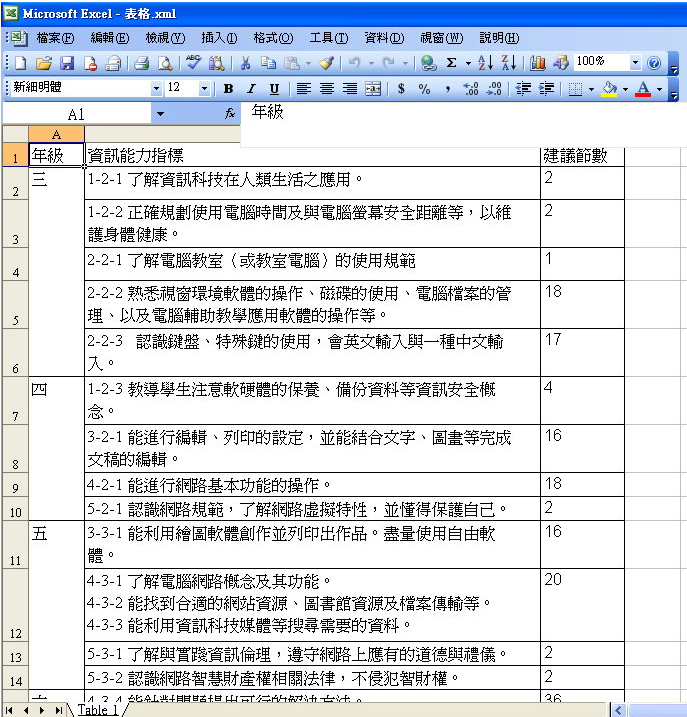Viewport: 687px width, 717px height.
Task: Open Excel Help question mark icon
Action: pyautogui.click(x=654, y=63)
